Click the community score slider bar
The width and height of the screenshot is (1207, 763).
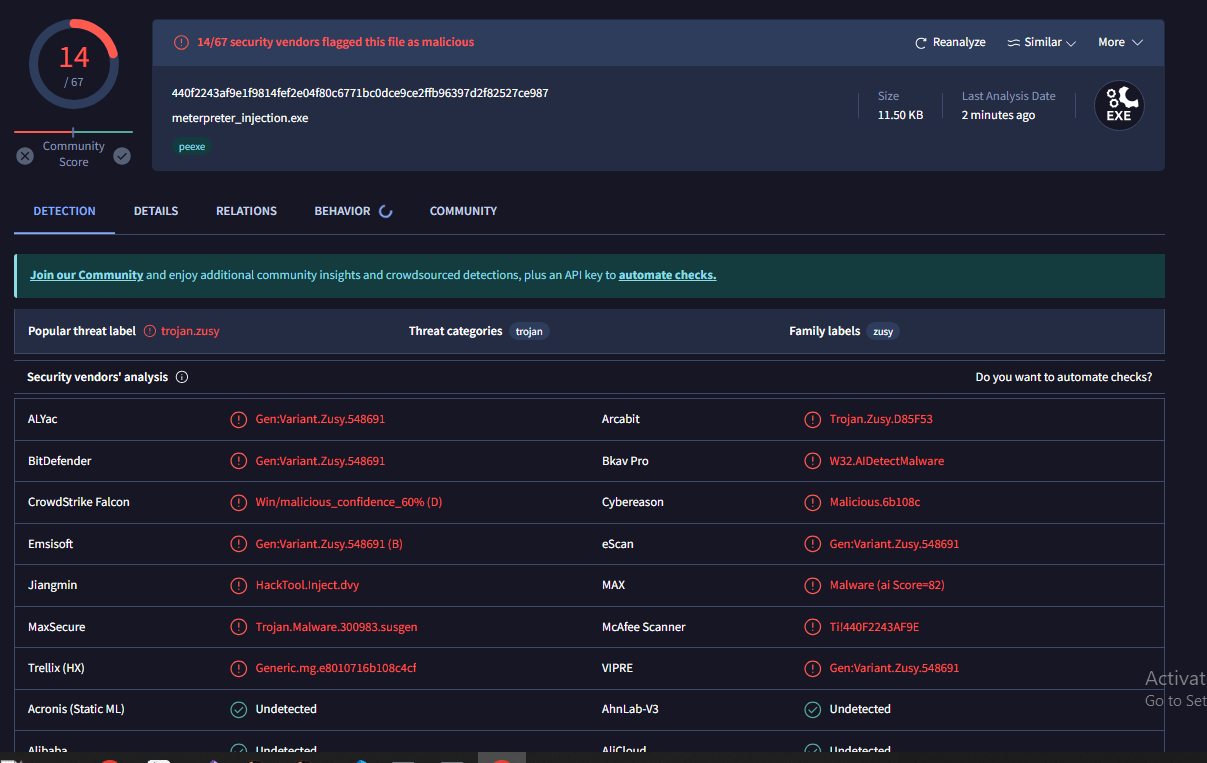[x=73, y=132]
